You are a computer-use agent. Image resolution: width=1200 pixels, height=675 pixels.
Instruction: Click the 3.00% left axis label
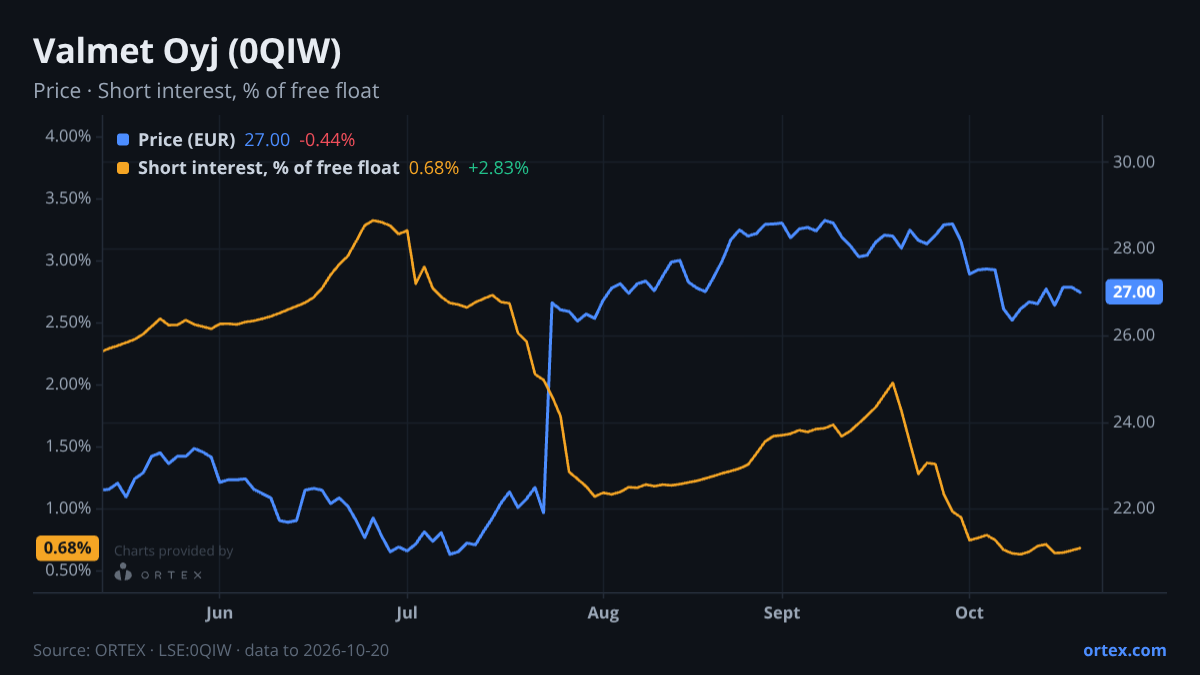pos(68,260)
